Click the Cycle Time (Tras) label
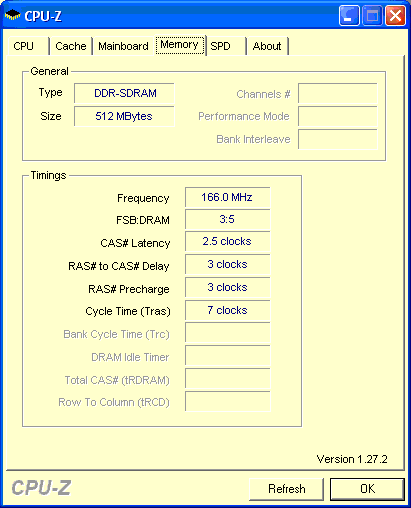 128,311
